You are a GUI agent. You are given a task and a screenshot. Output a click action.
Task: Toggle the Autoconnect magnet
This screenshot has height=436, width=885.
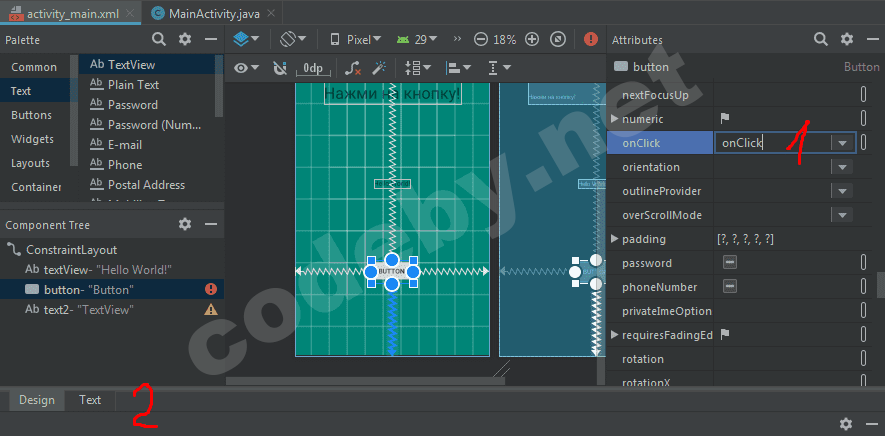tap(280, 68)
